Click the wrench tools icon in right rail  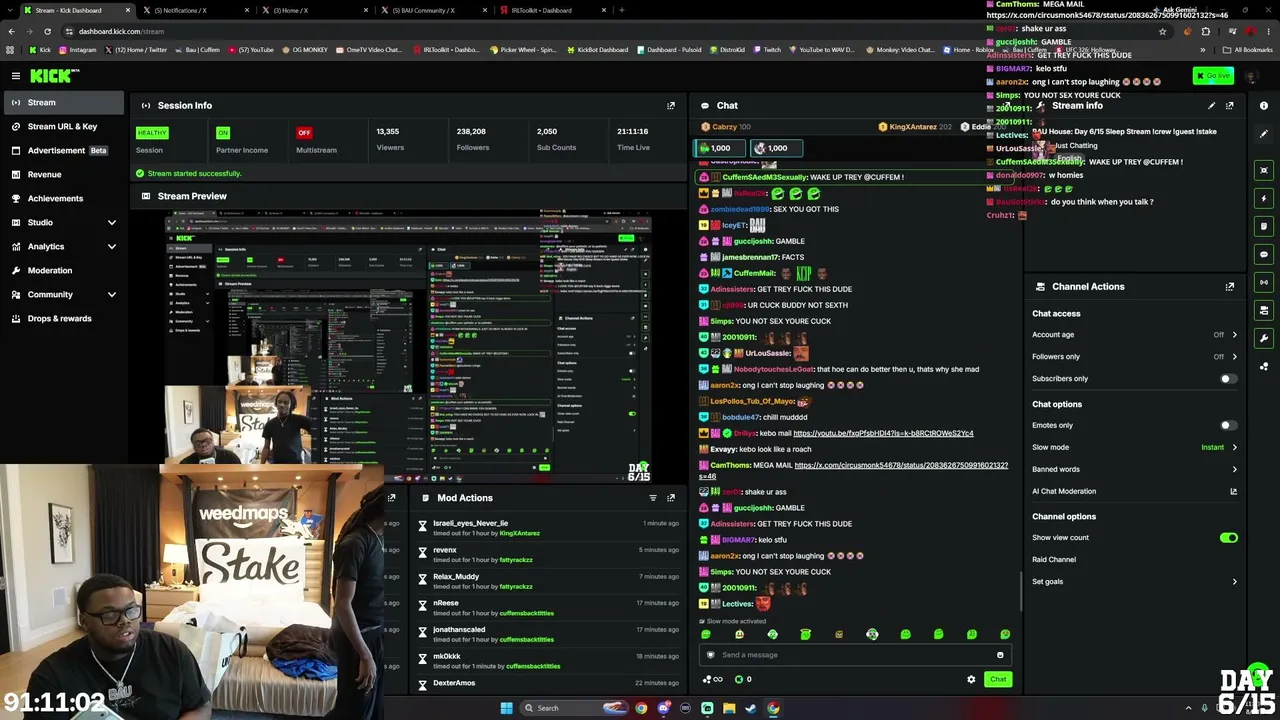point(1264,338)
